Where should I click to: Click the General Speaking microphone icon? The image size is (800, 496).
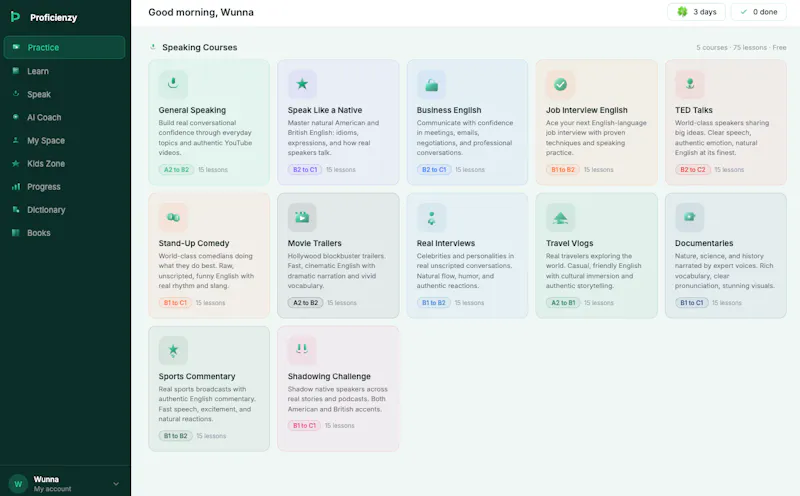tap(173, 84)
